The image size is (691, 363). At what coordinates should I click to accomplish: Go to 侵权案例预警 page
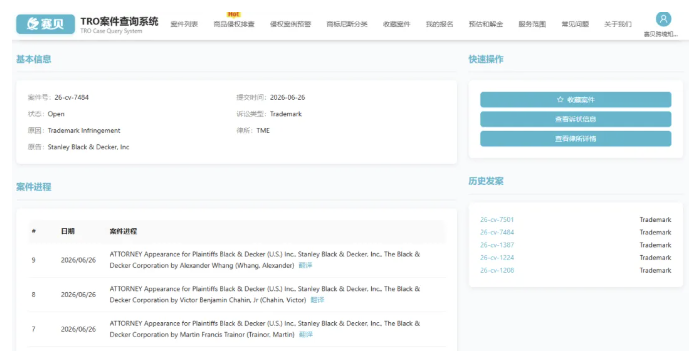click(x=290, y=24)
